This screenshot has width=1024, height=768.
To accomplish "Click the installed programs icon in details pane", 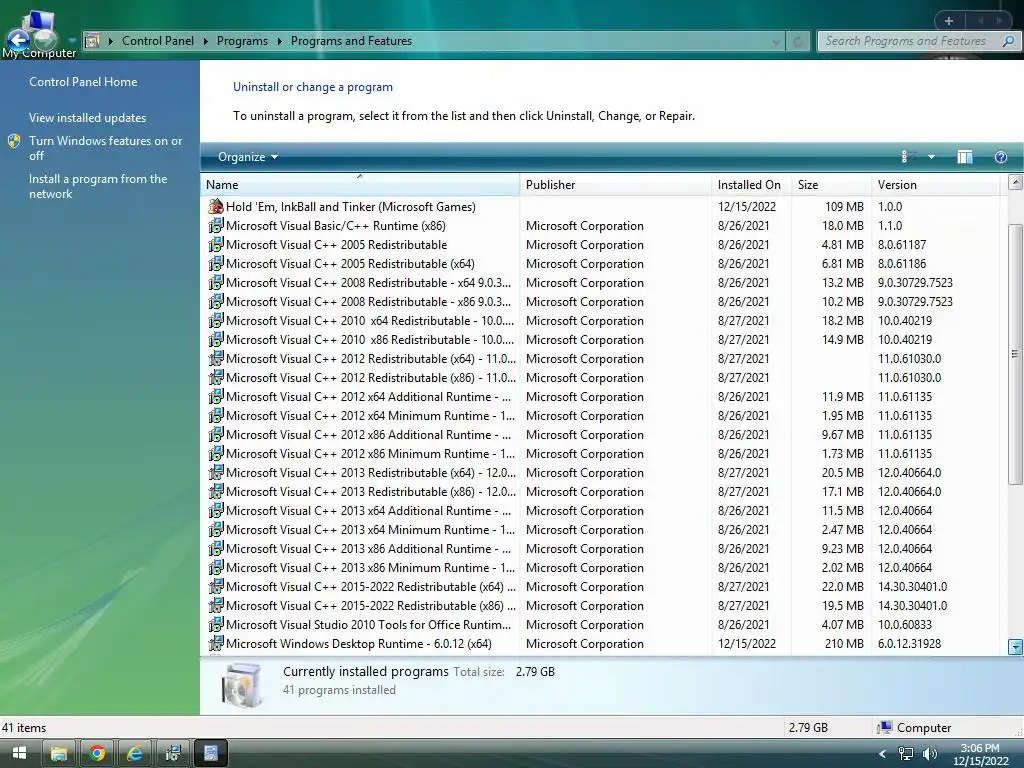I will point(242,684).
